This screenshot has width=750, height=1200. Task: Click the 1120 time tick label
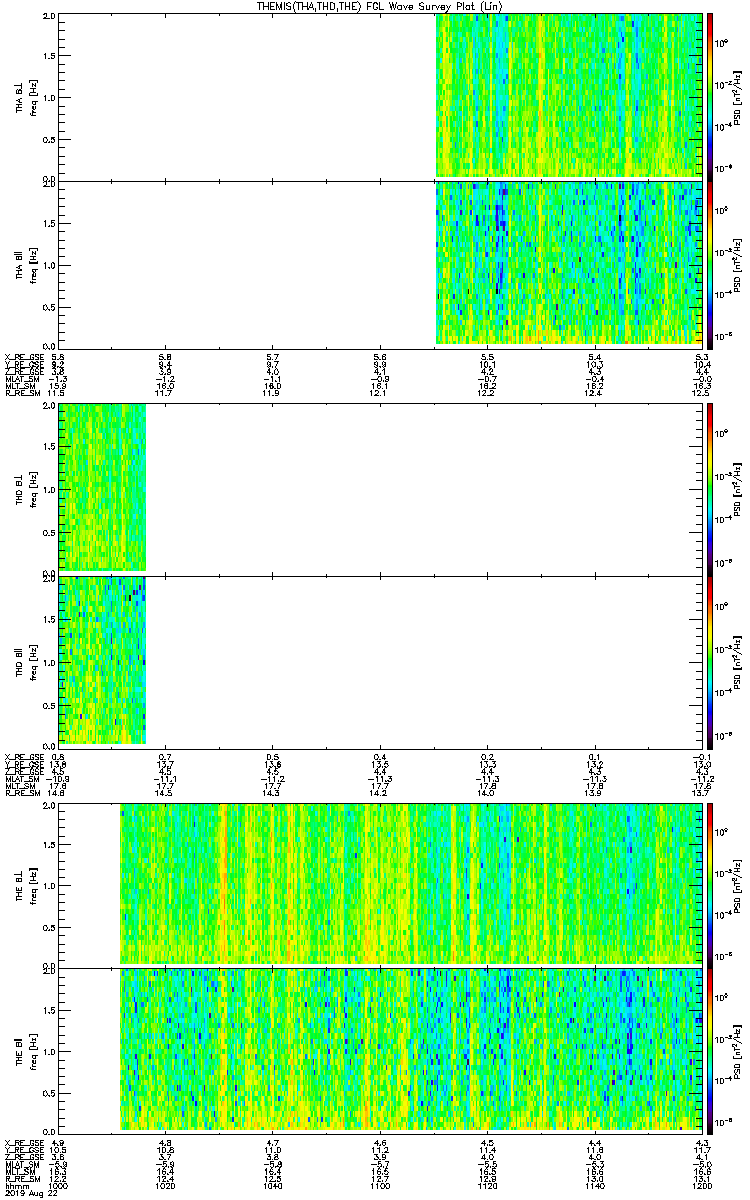coord(487,1186)
